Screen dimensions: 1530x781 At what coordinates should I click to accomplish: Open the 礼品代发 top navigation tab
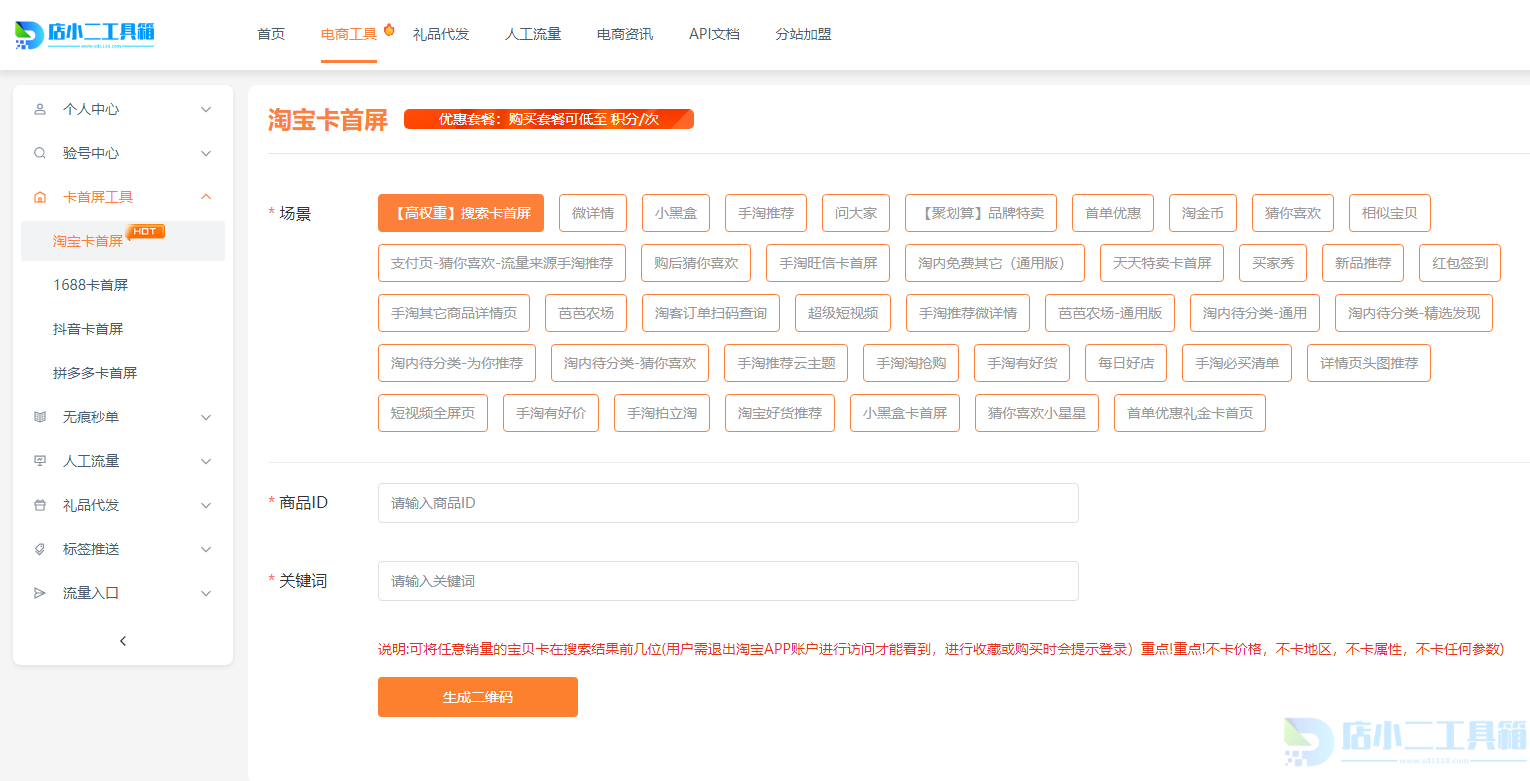[x=441, y=34]
